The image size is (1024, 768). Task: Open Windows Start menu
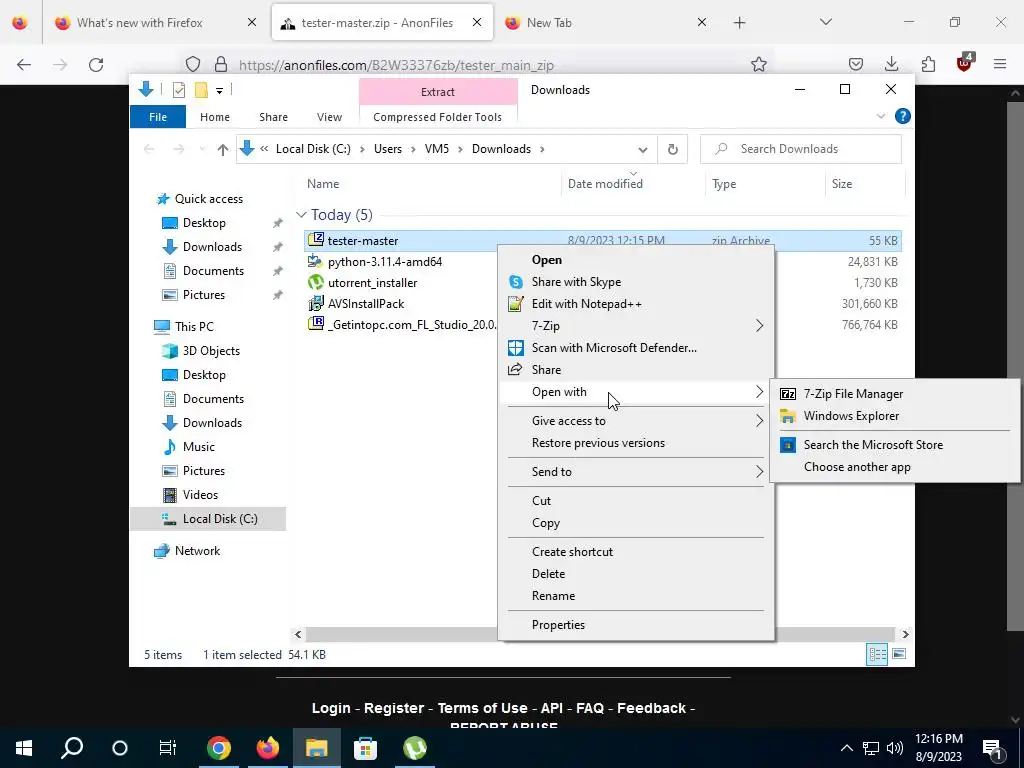[24, 748]
